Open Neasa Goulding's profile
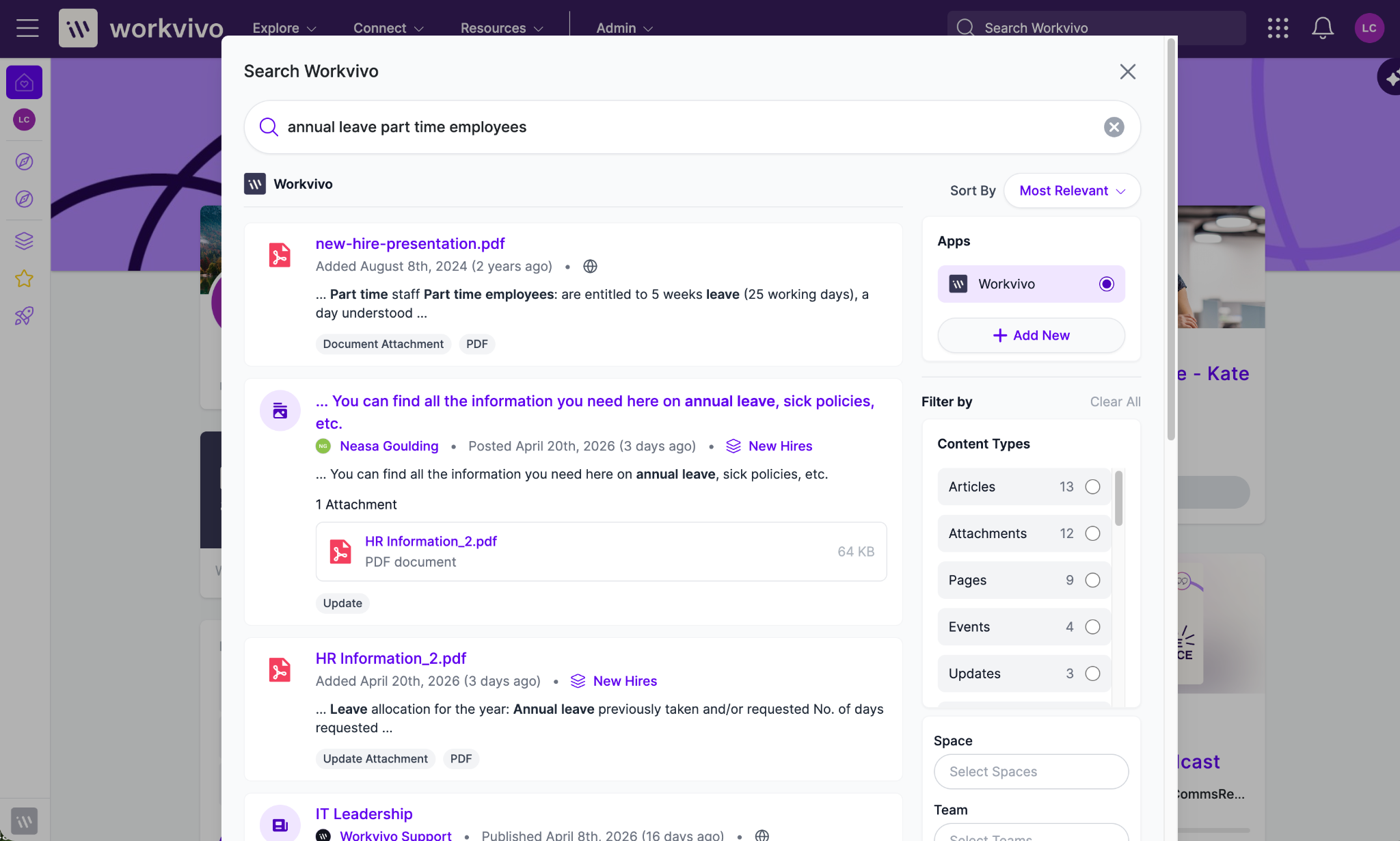This screenshot has width=1400, height=841. coord(389,446)
